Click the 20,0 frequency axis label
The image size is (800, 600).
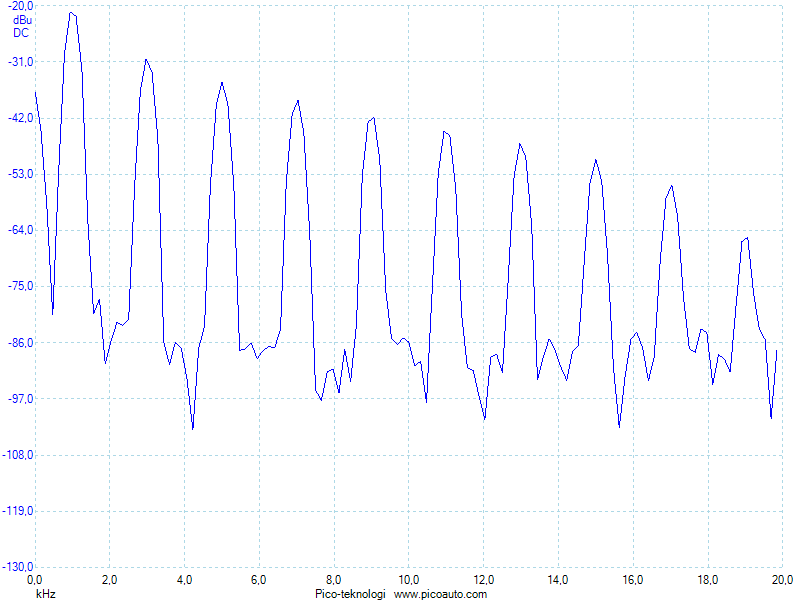(x=782, y=580)
